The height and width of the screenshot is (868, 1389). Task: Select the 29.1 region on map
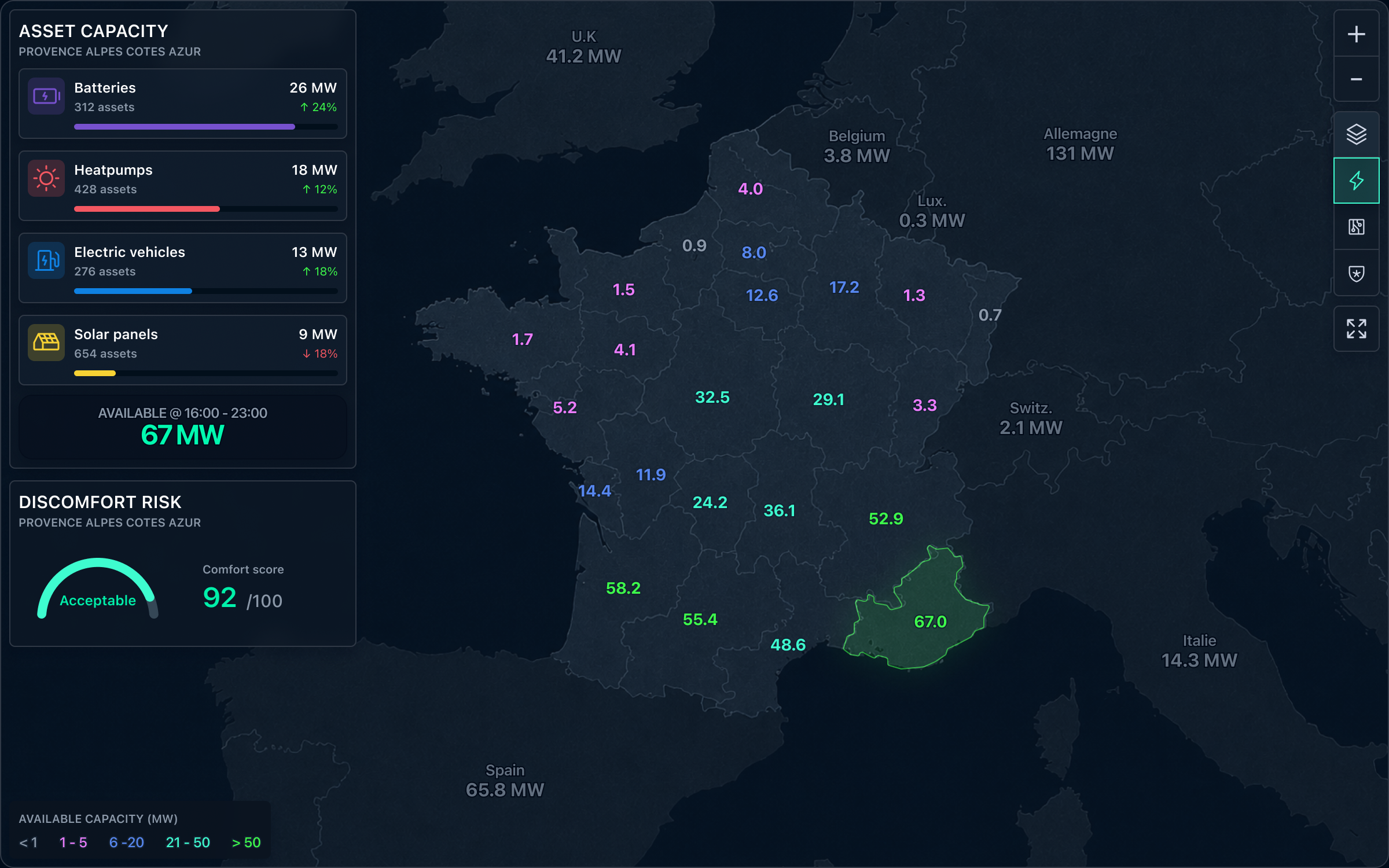coord(828,399)
